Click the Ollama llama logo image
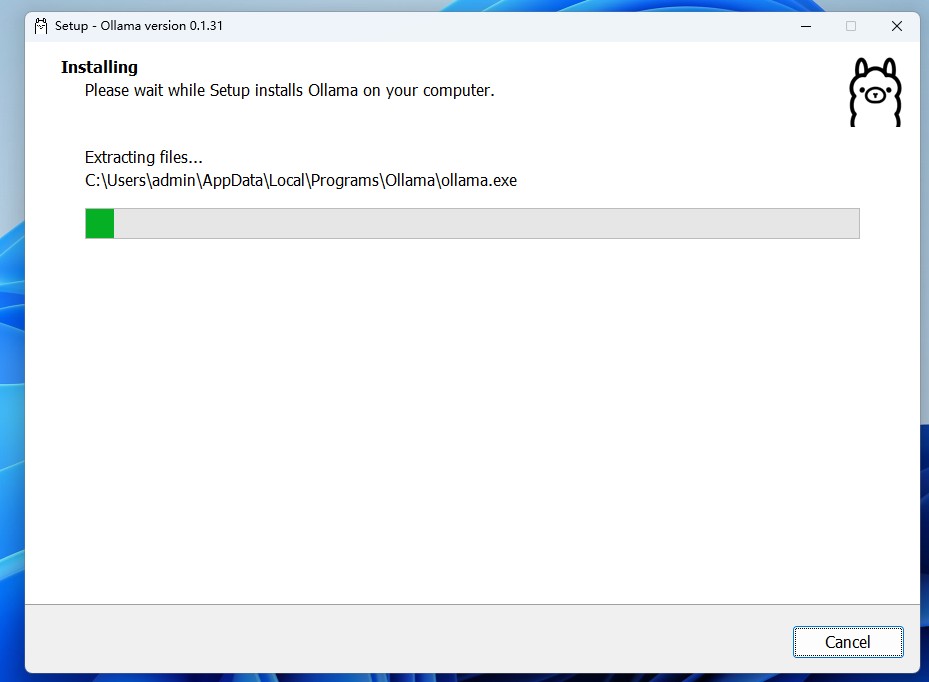This screenshot has width=929, height=682. pyautogui.click(x=875, y=92)
